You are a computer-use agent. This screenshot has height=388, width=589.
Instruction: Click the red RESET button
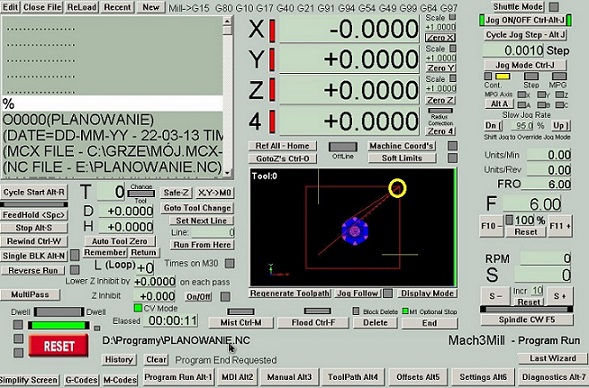coord(59,346)
